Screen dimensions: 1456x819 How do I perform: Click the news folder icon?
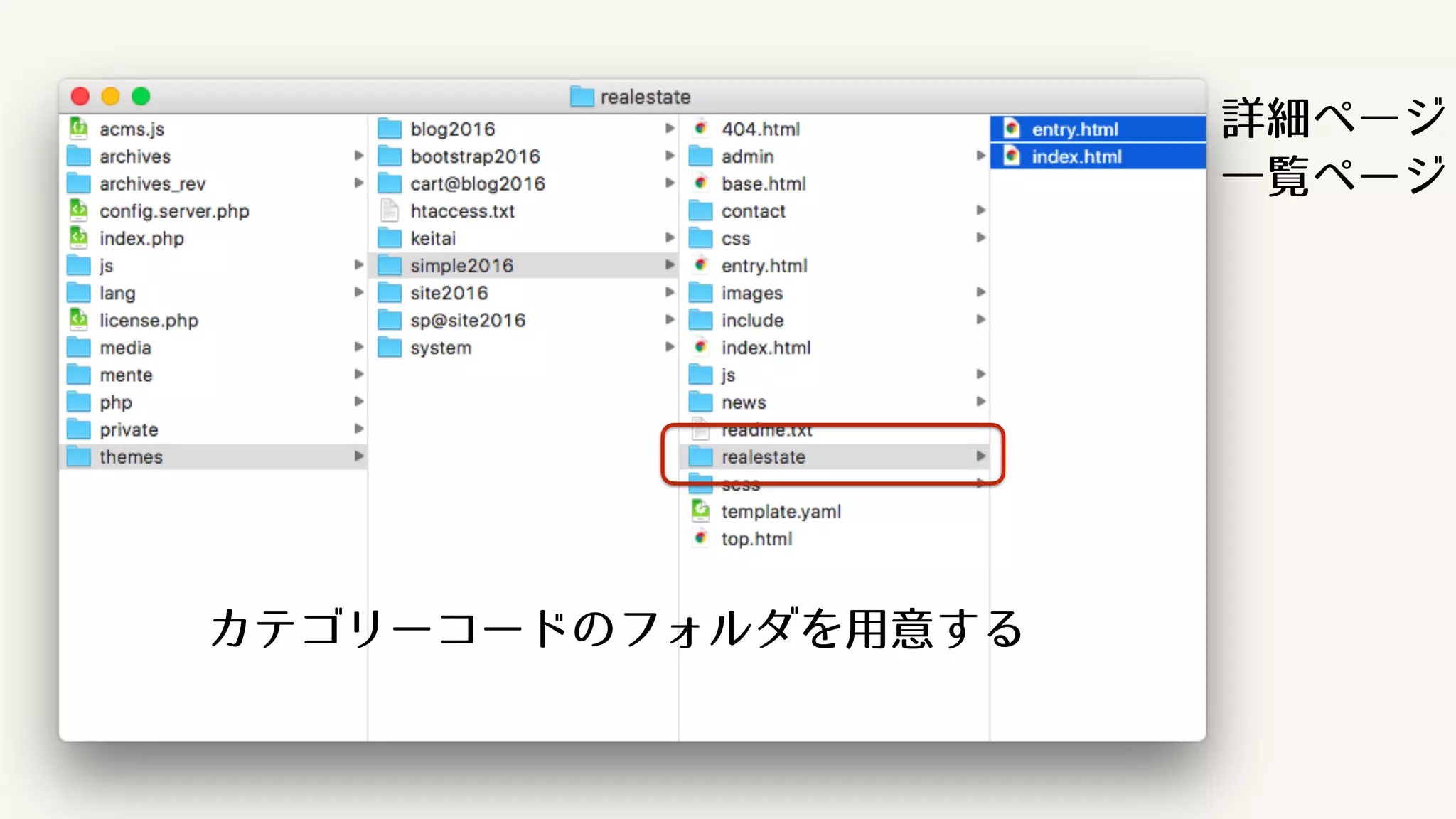pyautogui.click(x=701, y=402)
